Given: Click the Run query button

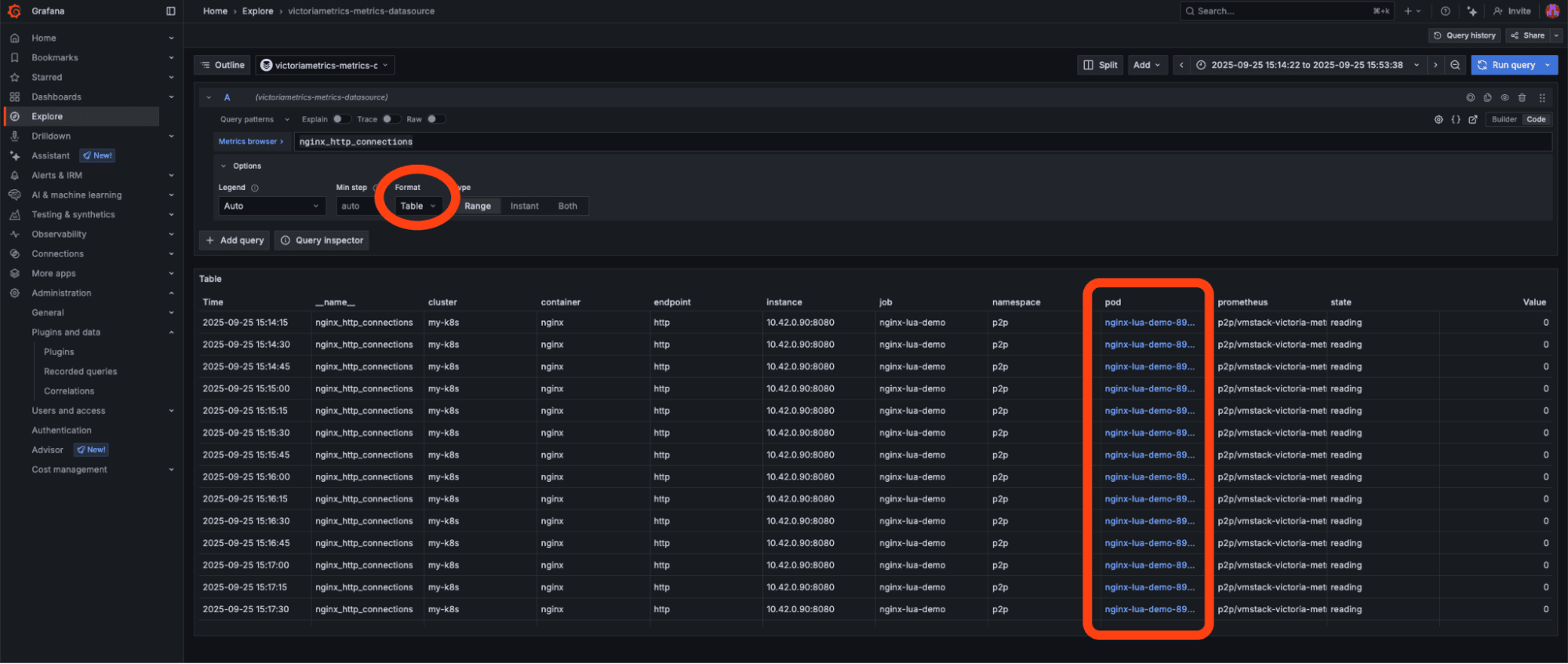Looking at the screenshot, I should tap(1506, 65).
